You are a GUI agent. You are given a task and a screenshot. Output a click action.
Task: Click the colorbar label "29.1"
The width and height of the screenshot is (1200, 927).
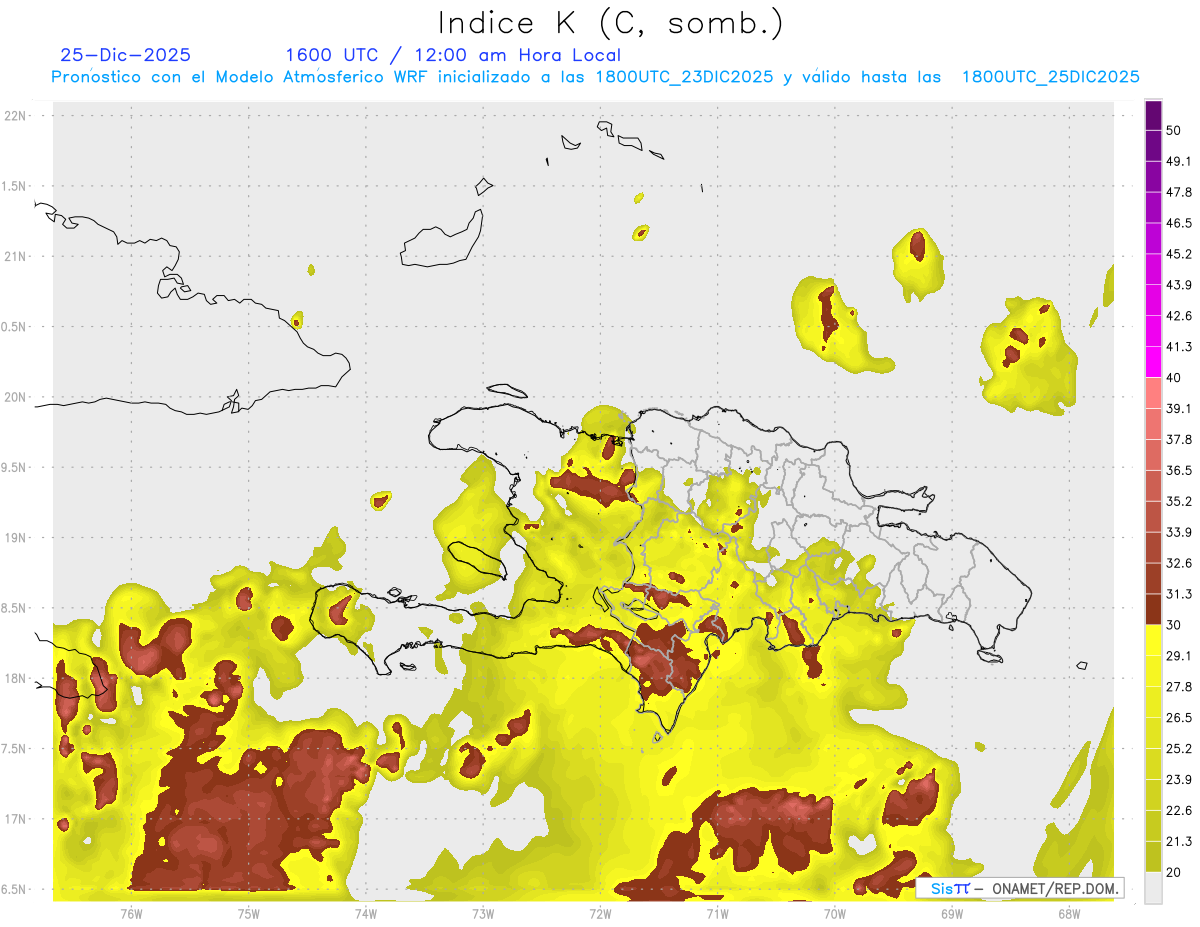point(1180,656)
